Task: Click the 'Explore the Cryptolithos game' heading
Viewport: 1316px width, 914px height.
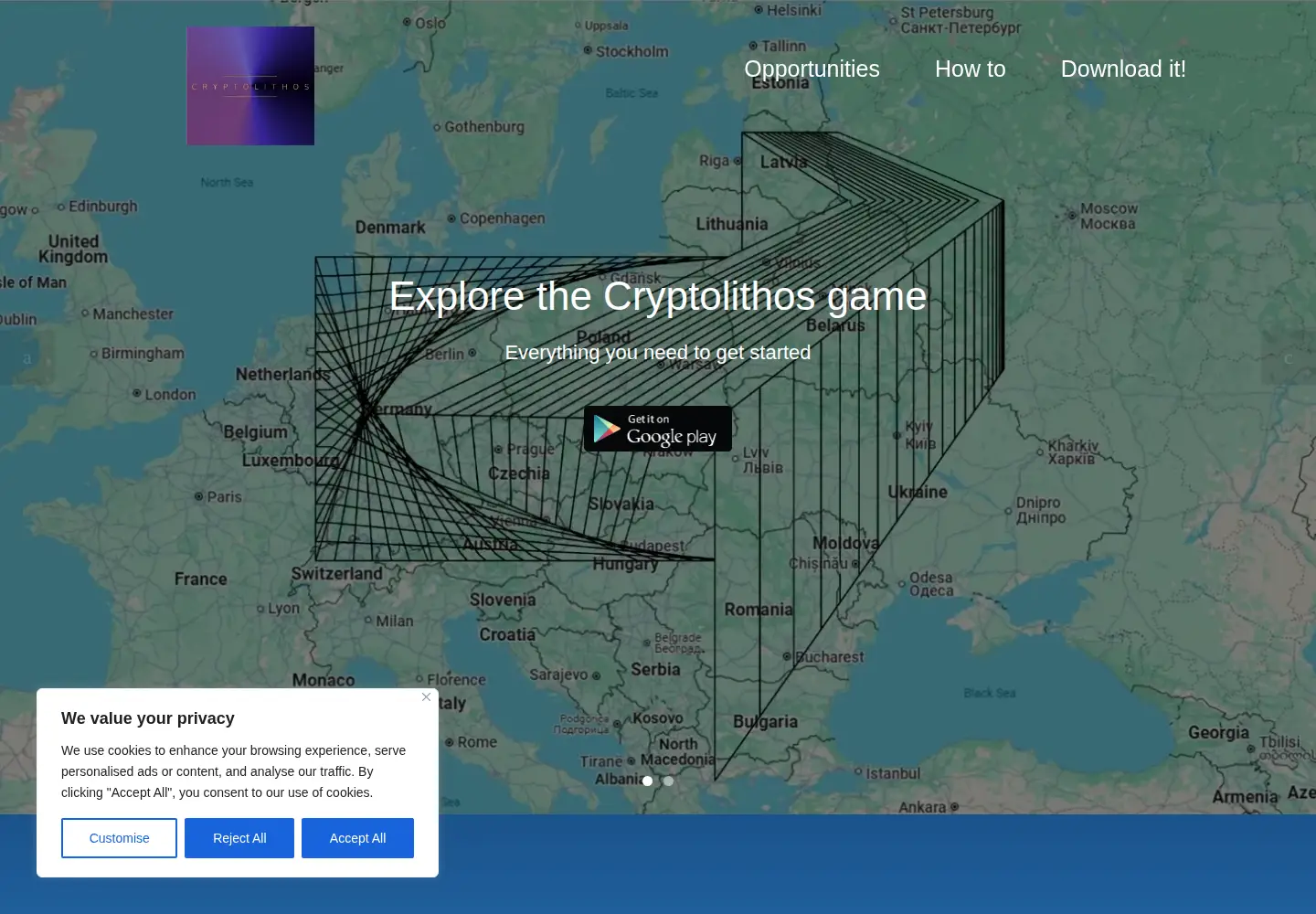Action: [658, 296]
